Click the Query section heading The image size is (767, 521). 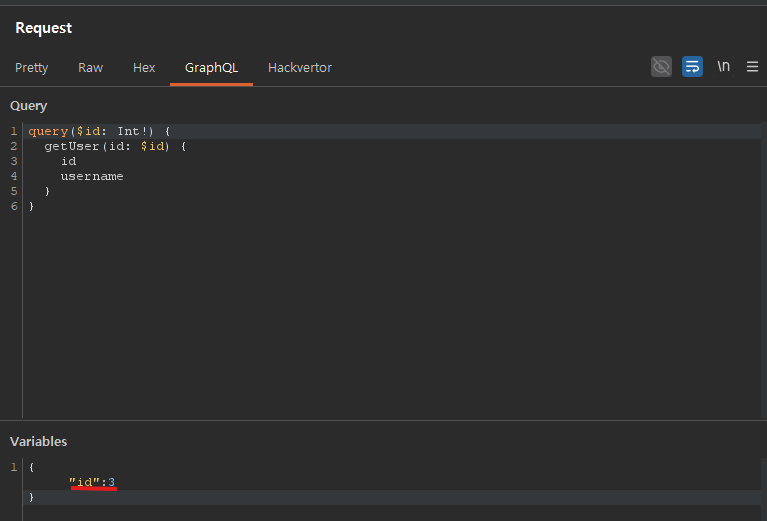tap(28, 105)
